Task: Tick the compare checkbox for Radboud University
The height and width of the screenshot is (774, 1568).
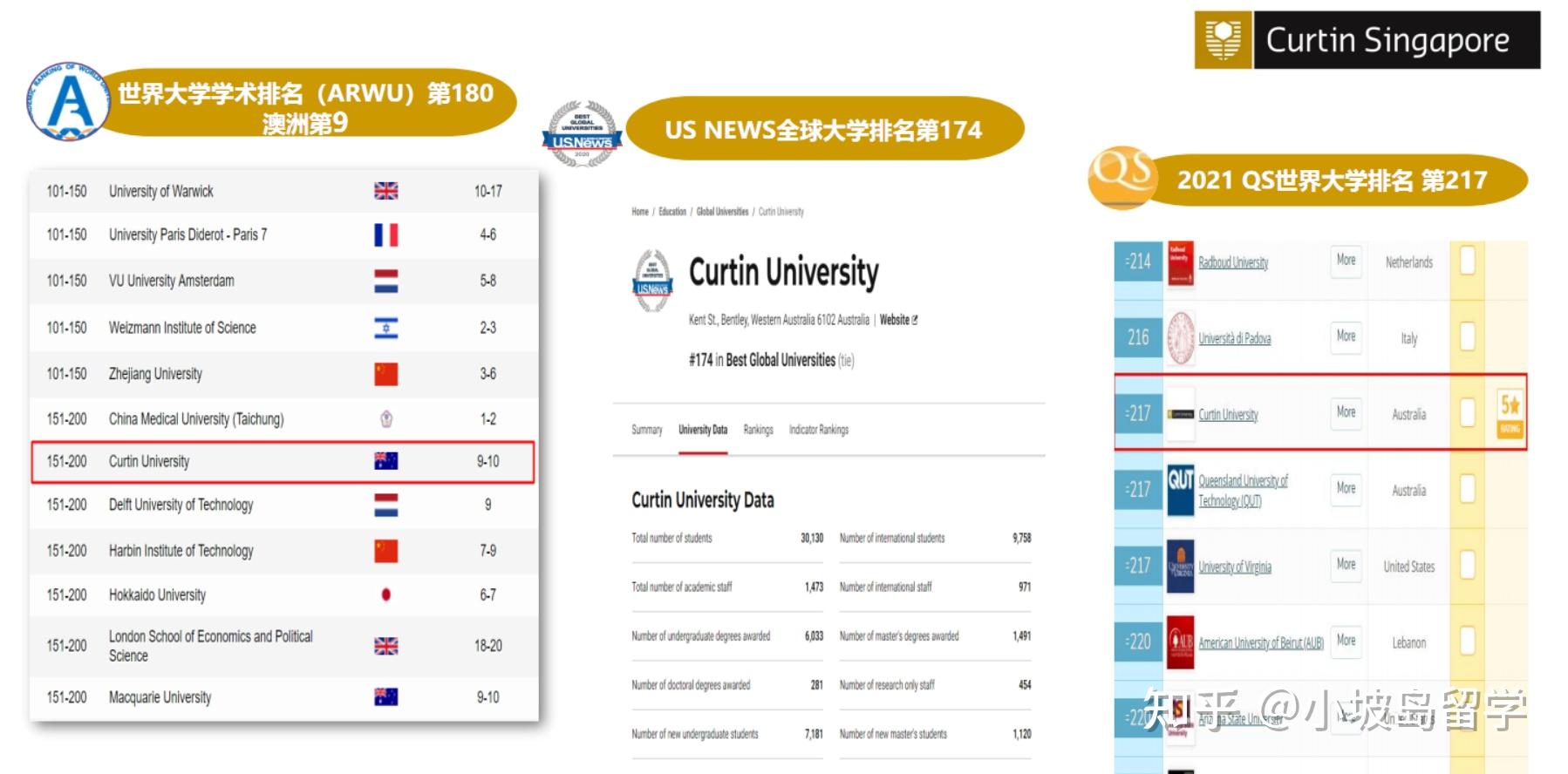Action: 1468,261
